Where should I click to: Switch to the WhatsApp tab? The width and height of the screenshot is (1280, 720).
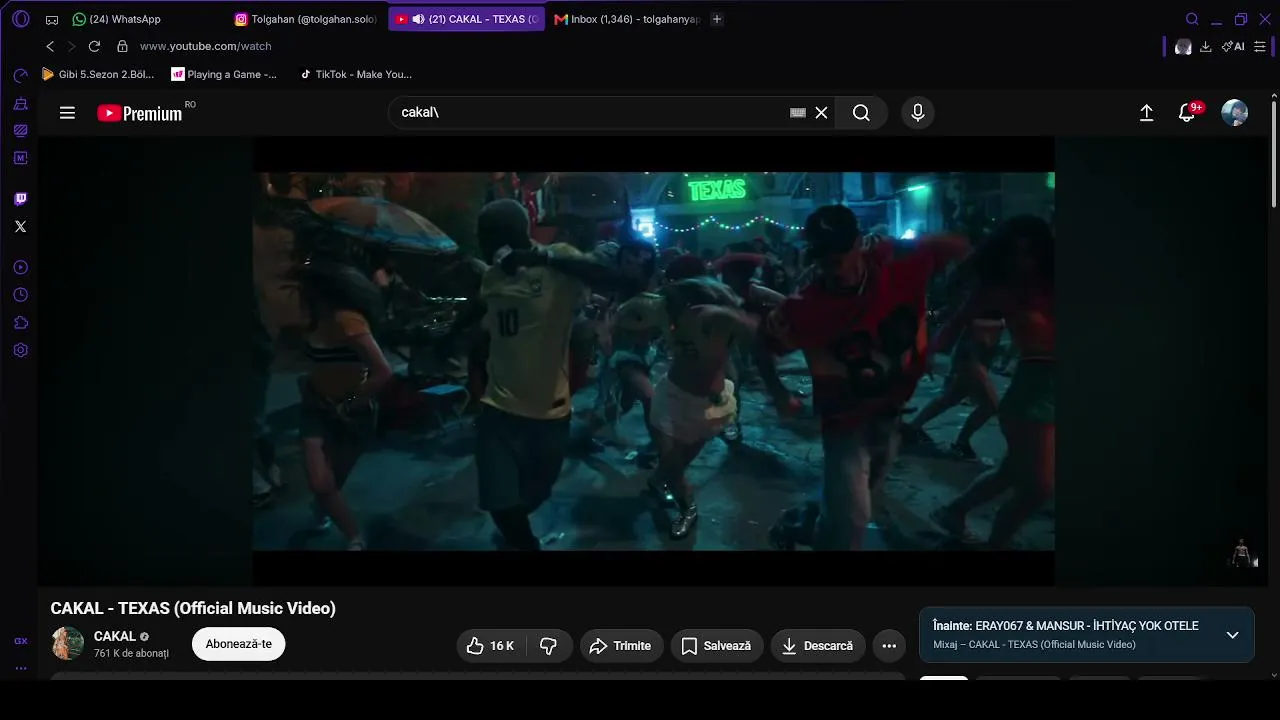point(117,19)
